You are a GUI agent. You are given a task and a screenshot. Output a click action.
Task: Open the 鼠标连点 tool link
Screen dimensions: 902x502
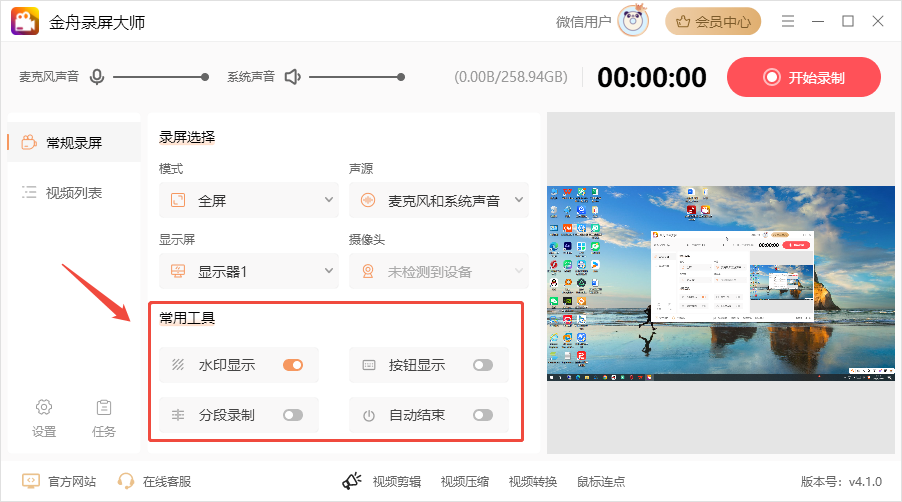(x=601, y=481)
